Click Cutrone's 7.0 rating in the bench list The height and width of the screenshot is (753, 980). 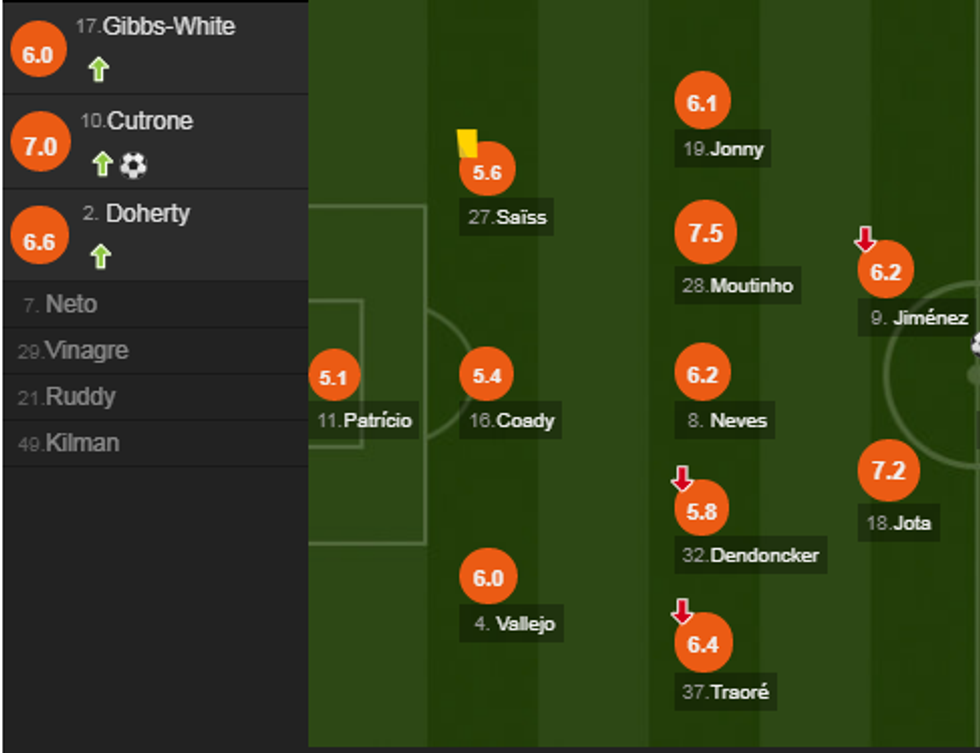[40, 147]
